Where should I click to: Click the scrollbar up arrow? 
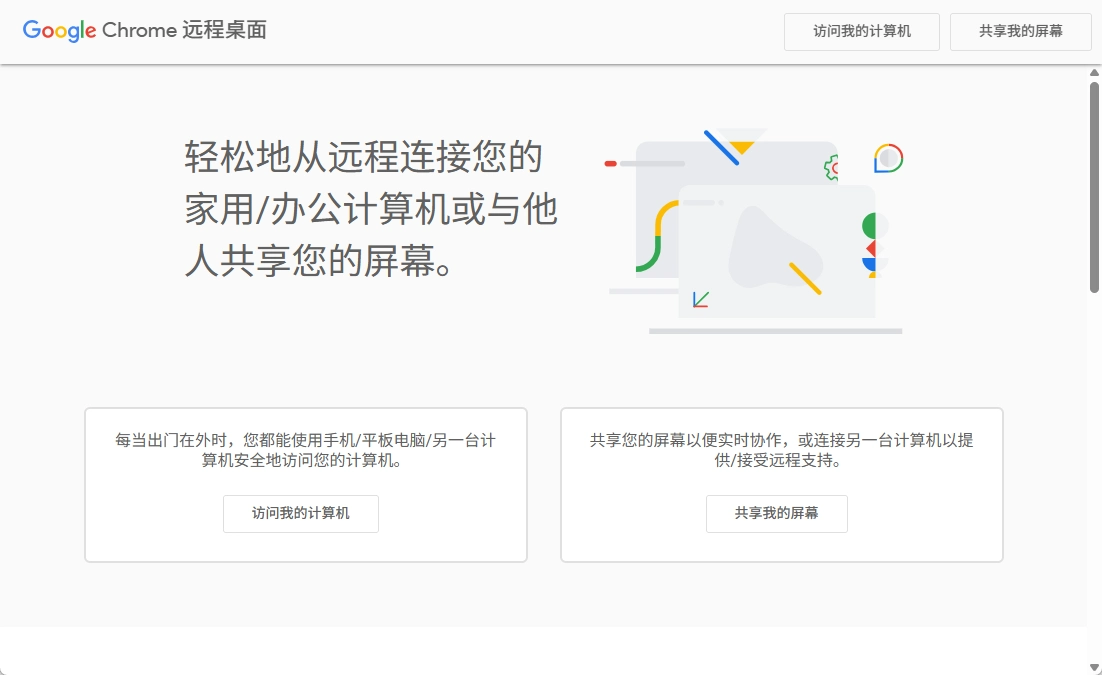[x=1094, y=72]
